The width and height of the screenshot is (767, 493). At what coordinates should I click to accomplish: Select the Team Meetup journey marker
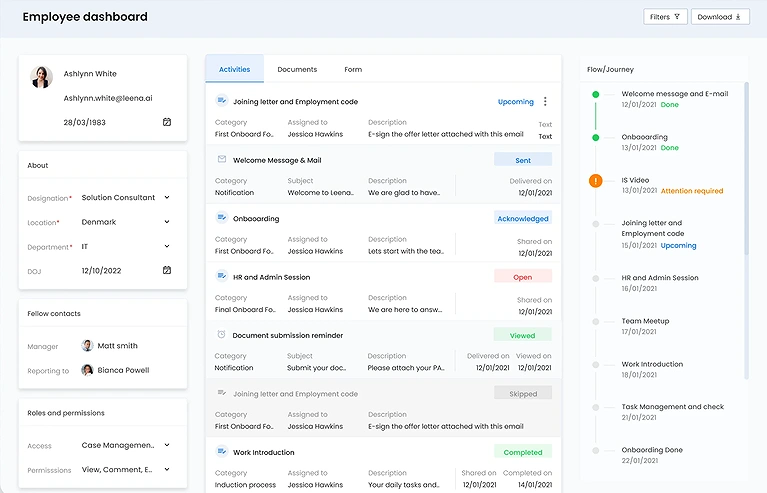[x=595, y=321]
